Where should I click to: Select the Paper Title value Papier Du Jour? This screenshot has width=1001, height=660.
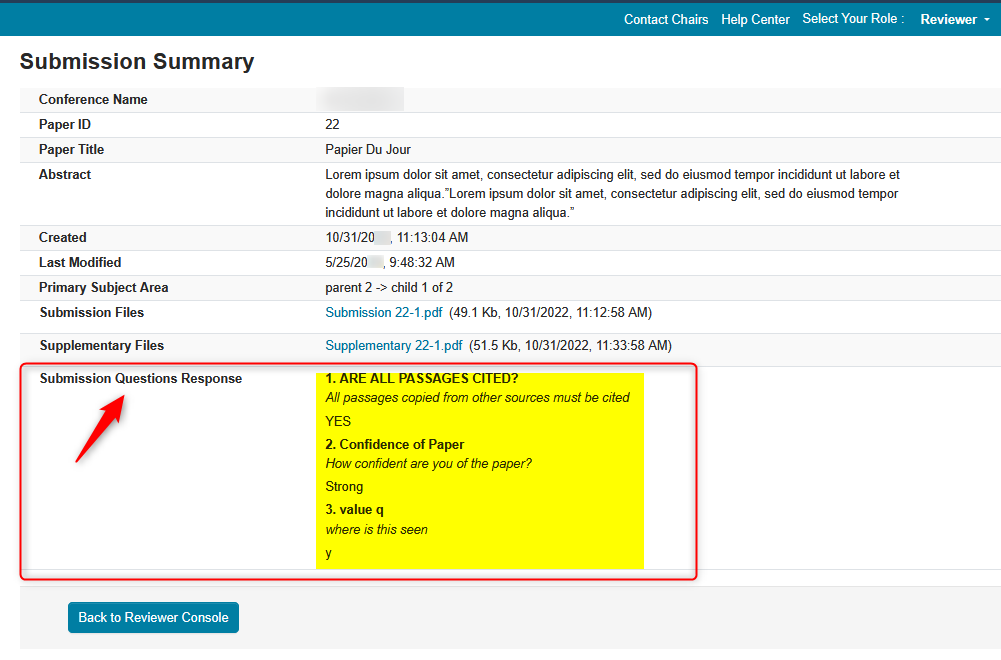368,150
